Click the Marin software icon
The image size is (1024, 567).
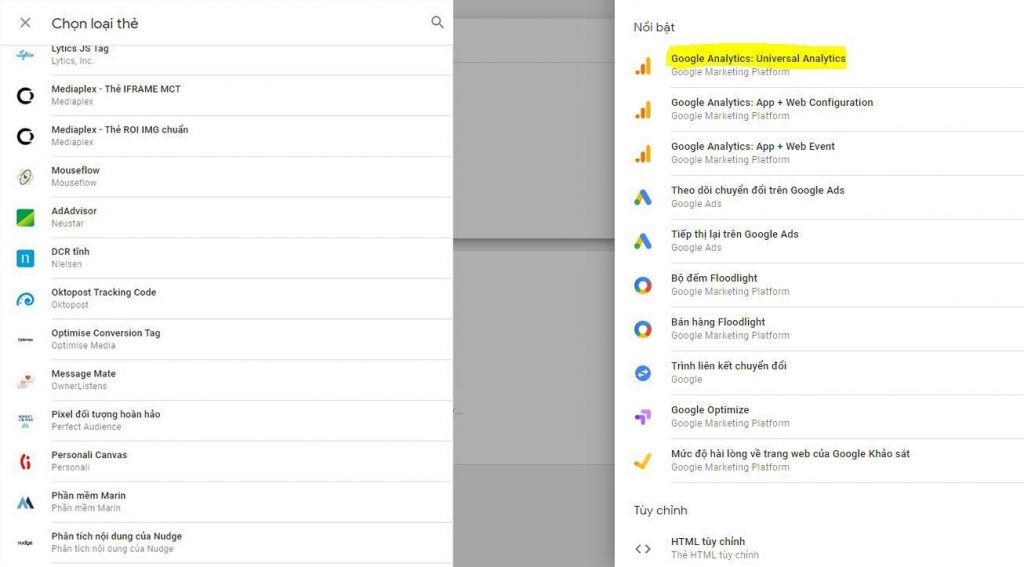point(25,502)
